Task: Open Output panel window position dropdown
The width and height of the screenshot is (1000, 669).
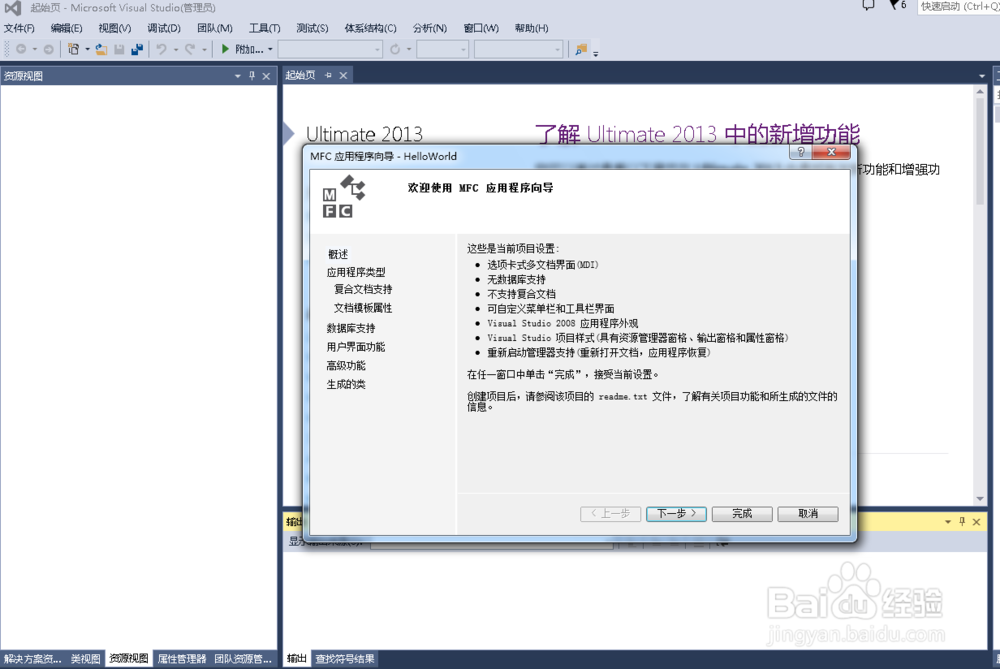Action: coord(948,522)
